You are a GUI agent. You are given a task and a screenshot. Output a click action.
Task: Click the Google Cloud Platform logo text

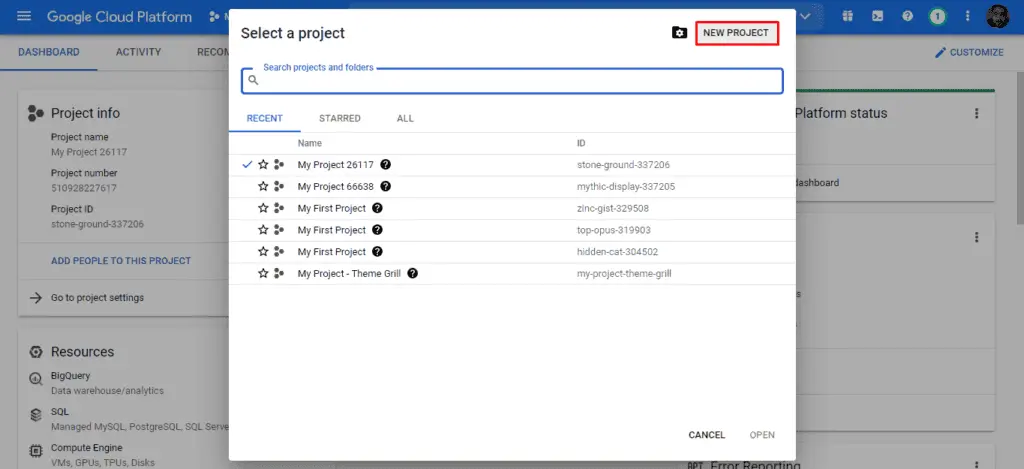pos(120,16)
